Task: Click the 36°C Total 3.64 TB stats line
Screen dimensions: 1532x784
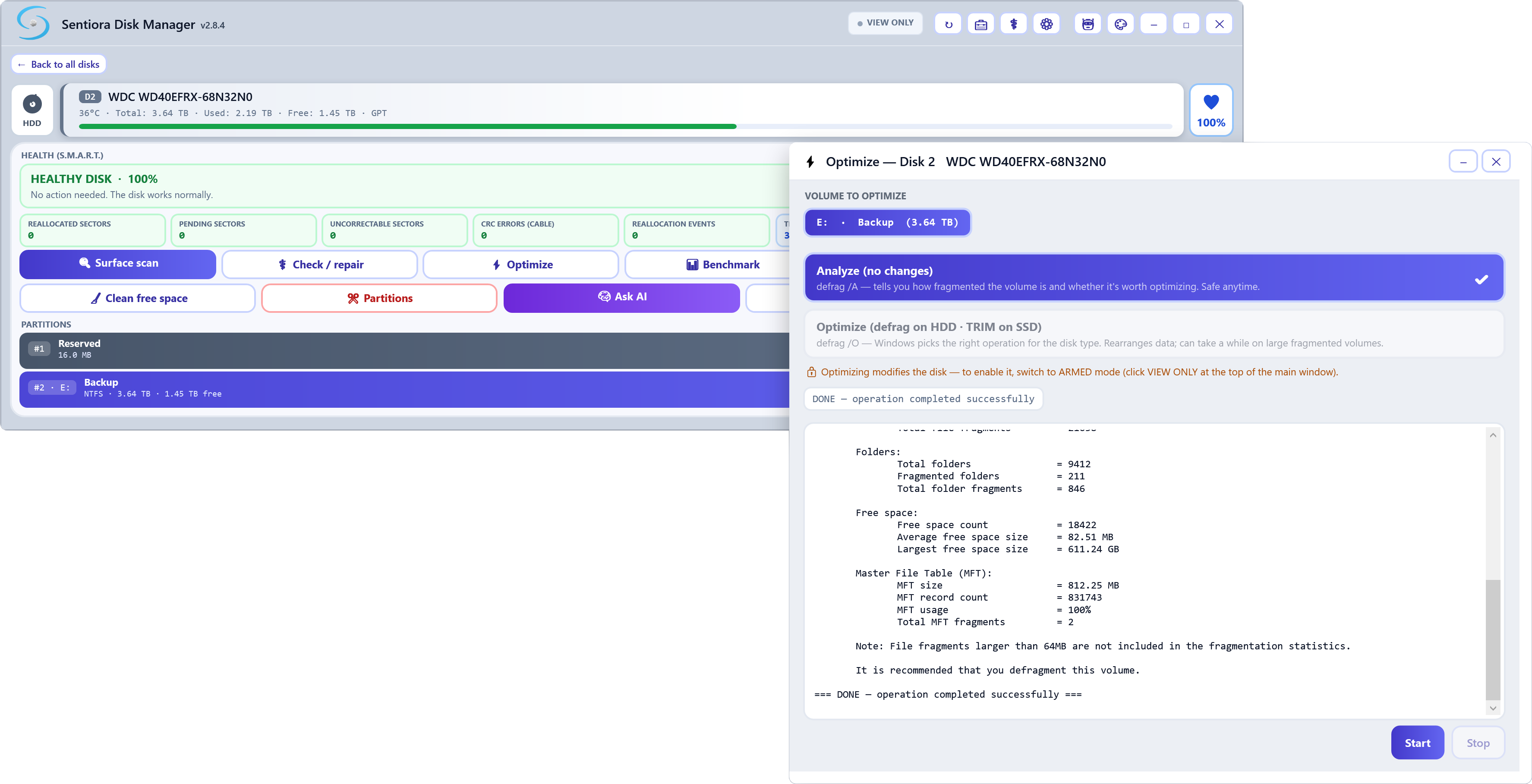Action: tap(233, 113)
